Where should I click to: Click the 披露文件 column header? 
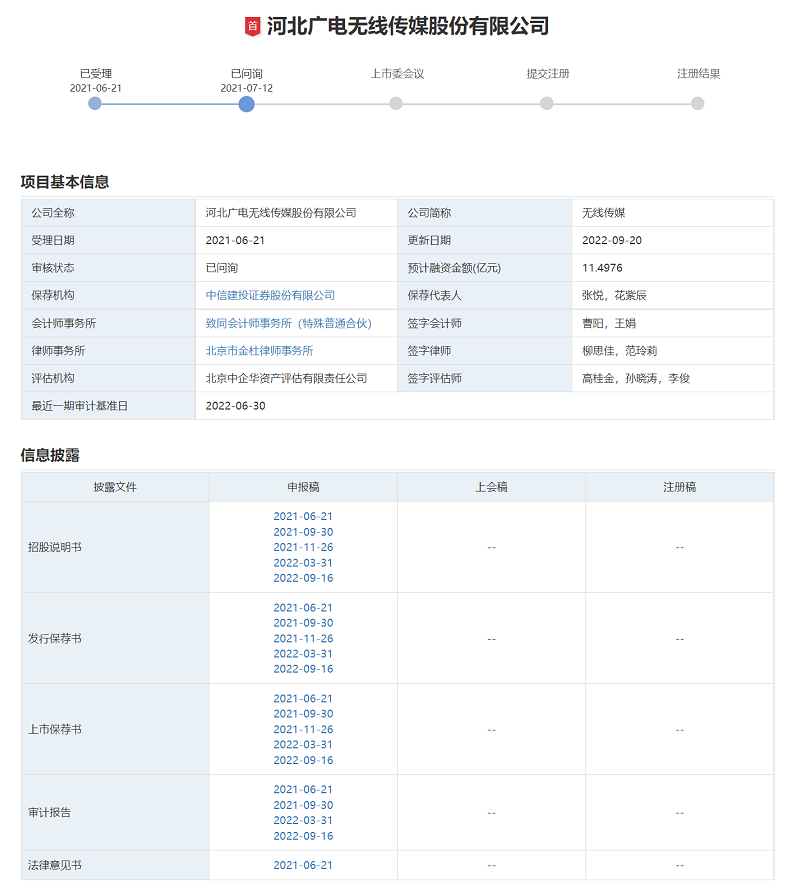coord(115,488)
